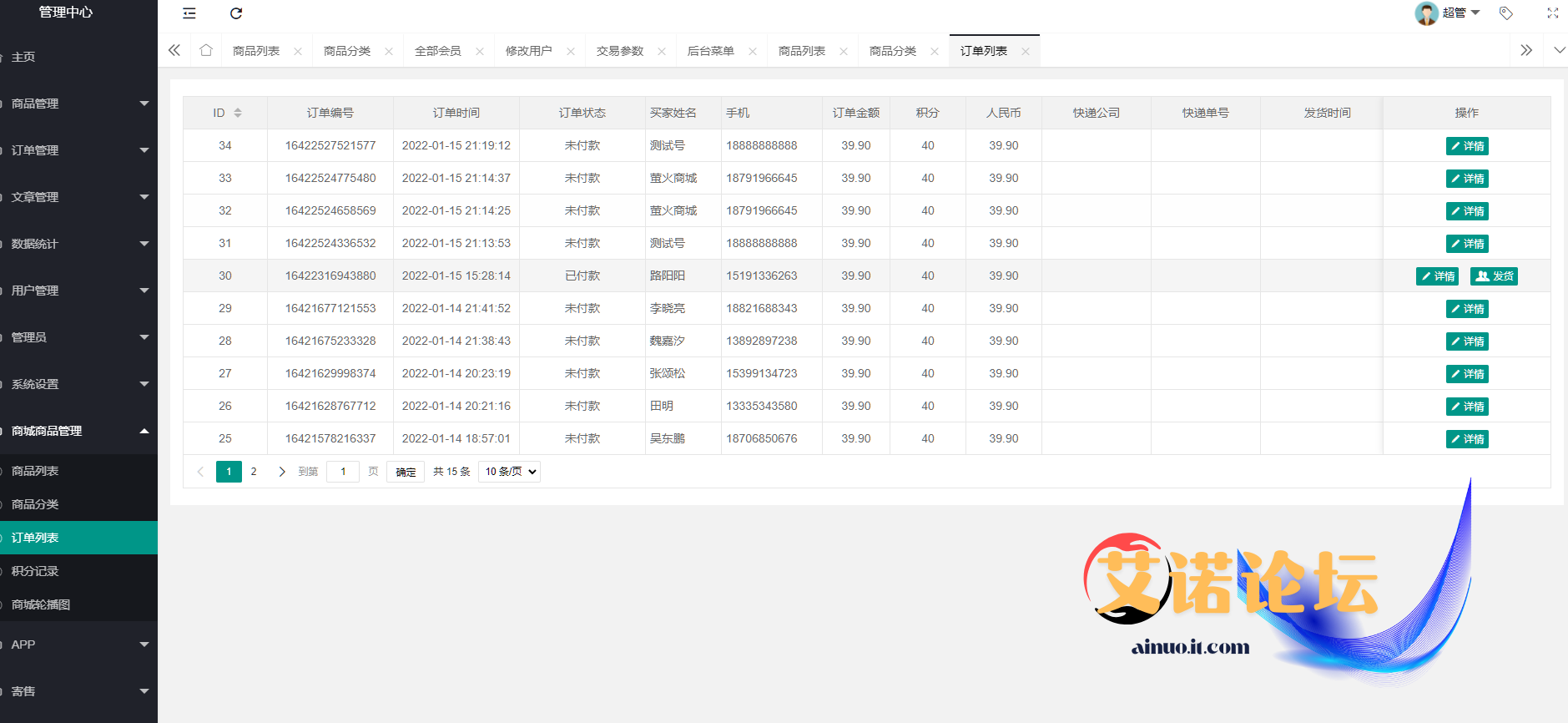Click 发货 button for order 30
The width and height of the screenshot is (1568, 723).
click(x=1494, y=276)
